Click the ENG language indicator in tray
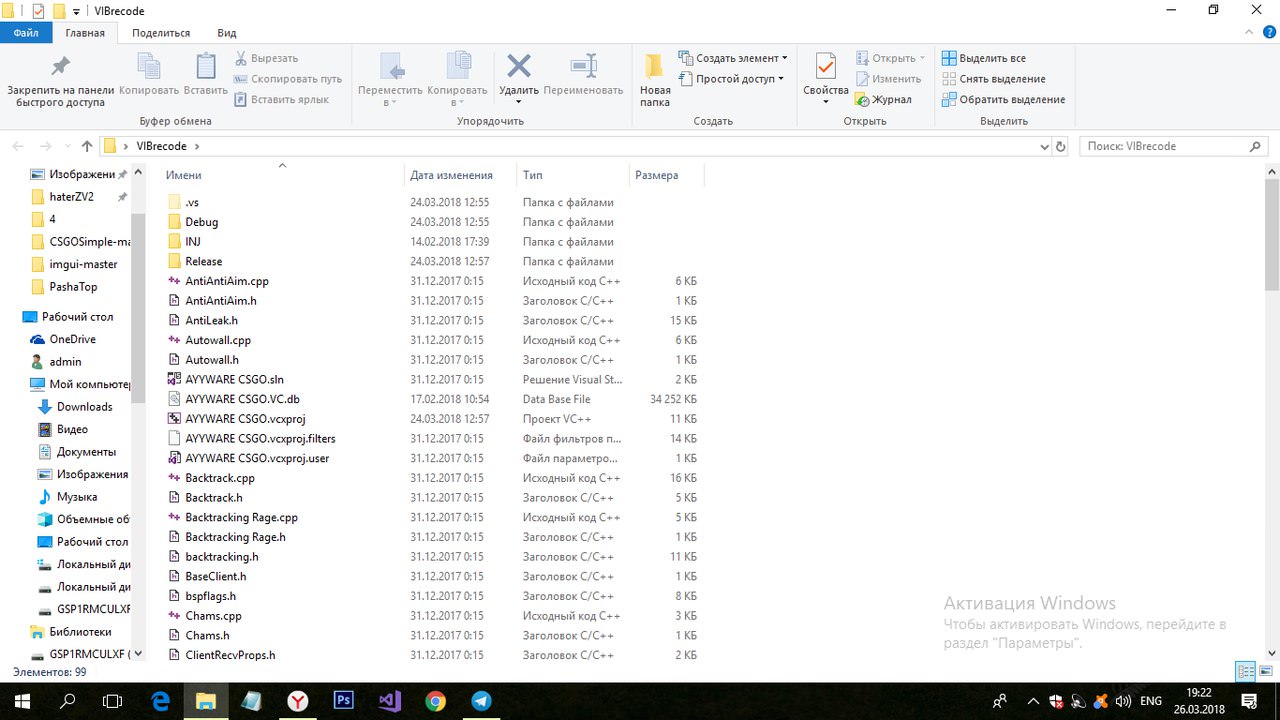This screenshot has width=1280, height=720. (1151, 701)
